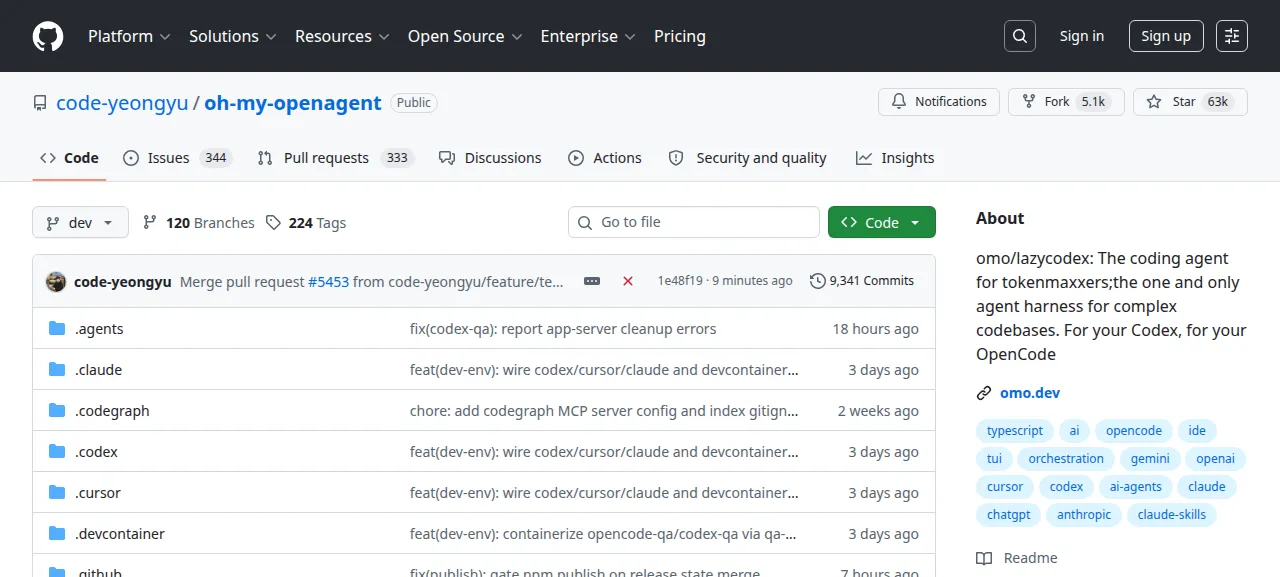1280x577 pixels.
Task: Click the code-yeongyu avatar in commit row
Action: 56,281
